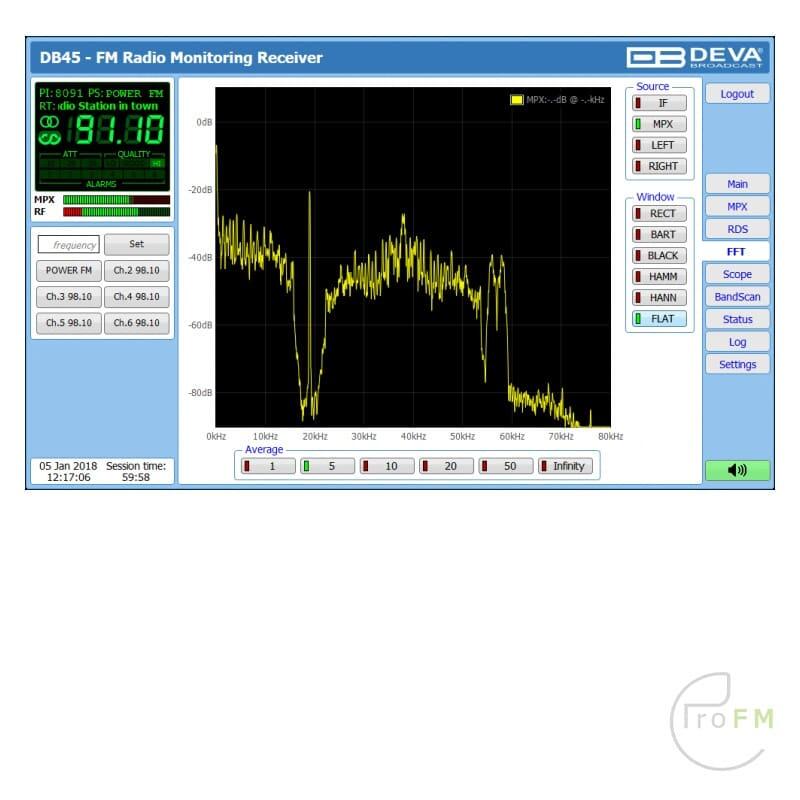800x800 pixels.
Task: Select LEFT channel as source
Action: pyautogui.click(x=659, y=145)
